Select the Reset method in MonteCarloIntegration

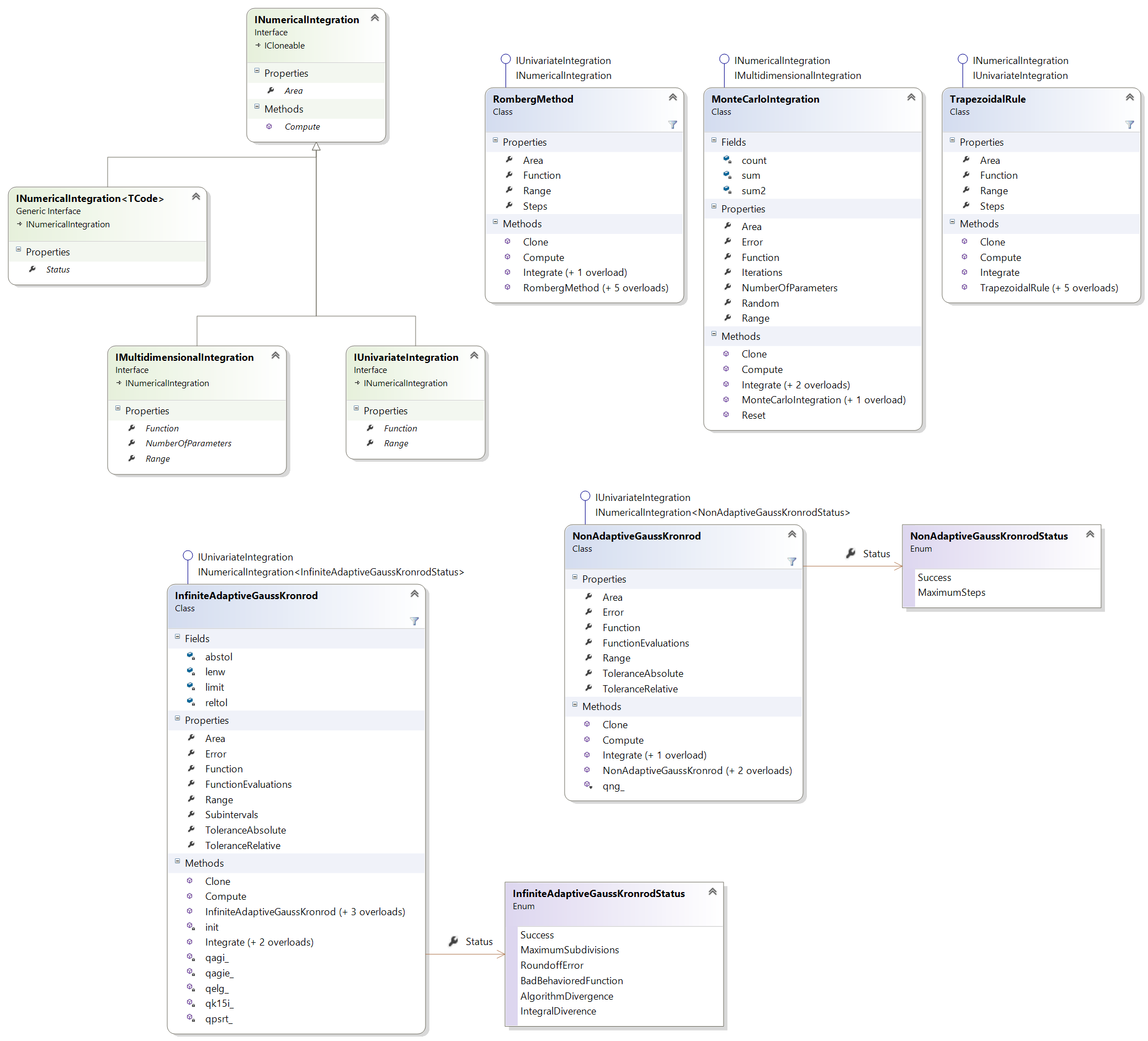coord(754,416)
